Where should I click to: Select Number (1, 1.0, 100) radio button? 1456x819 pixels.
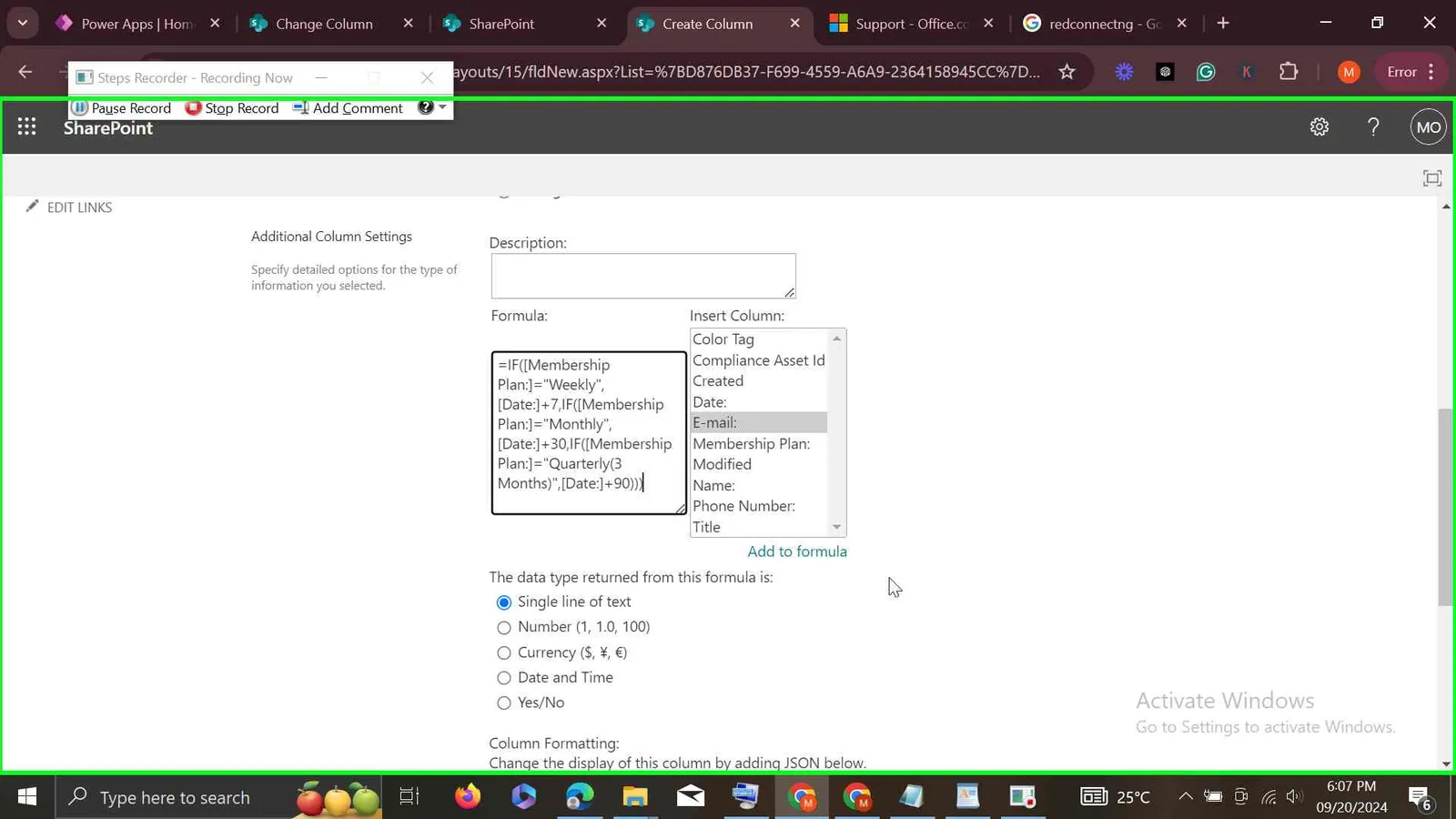[504, 628]
